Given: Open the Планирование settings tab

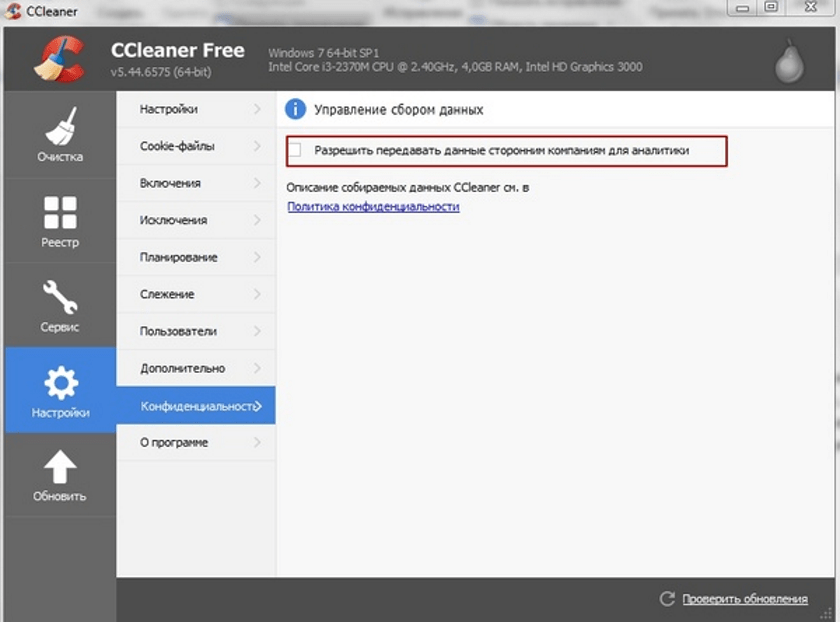Looking at the screenshot, I should (x=178, y=257).
